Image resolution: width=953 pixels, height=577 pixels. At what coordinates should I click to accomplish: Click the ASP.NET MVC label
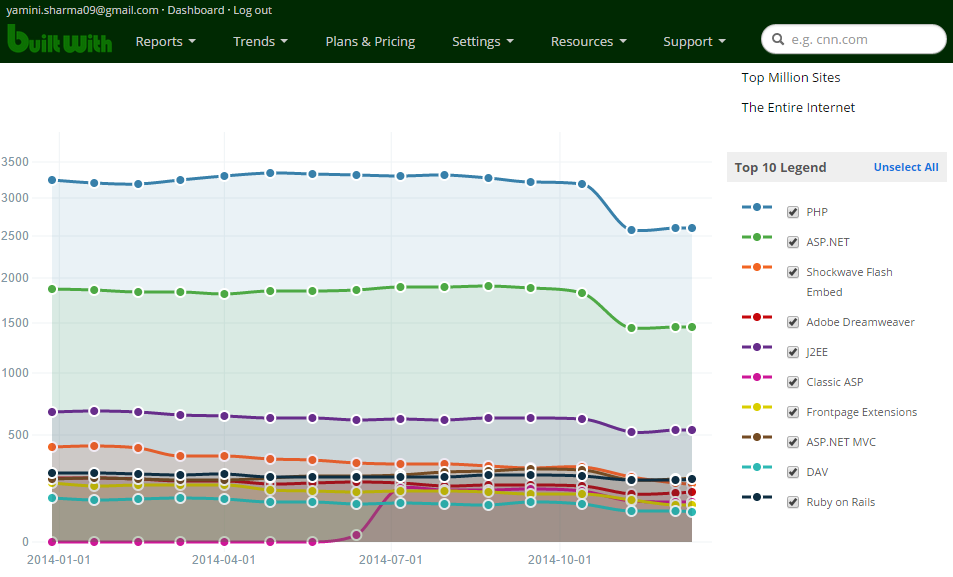841,442
